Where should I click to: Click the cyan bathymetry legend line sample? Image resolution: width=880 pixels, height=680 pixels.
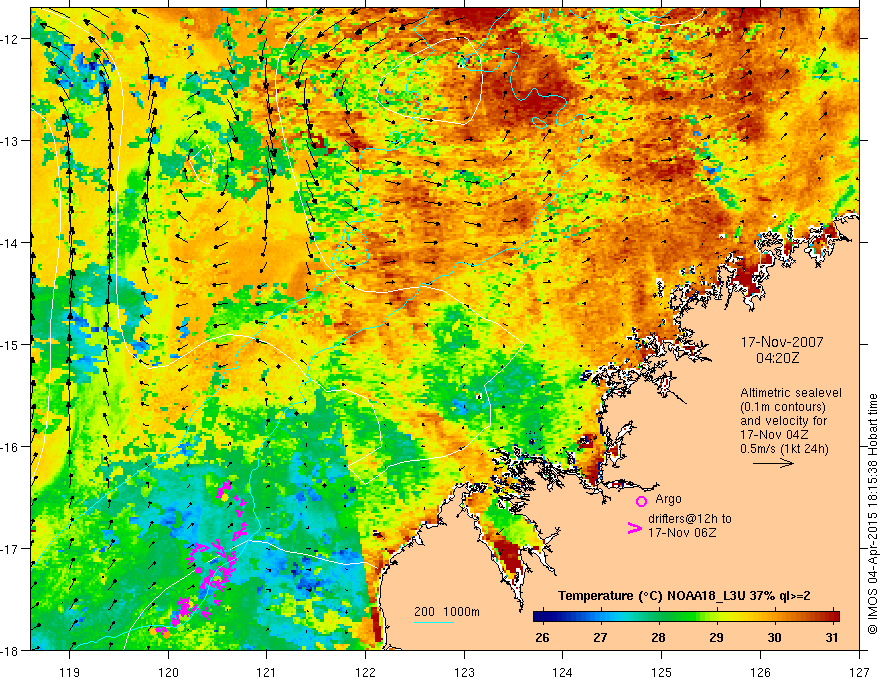434,622
